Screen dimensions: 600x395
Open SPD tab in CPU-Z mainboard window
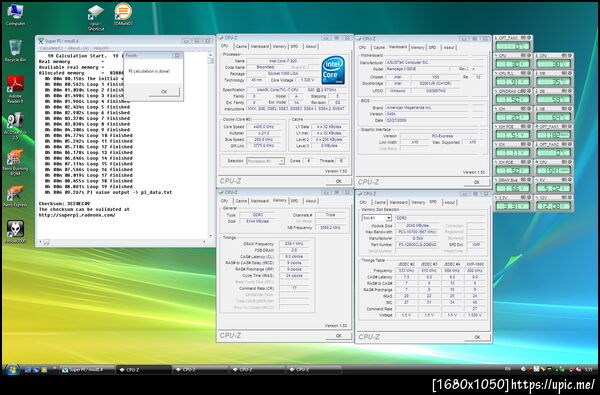[432, 48]
